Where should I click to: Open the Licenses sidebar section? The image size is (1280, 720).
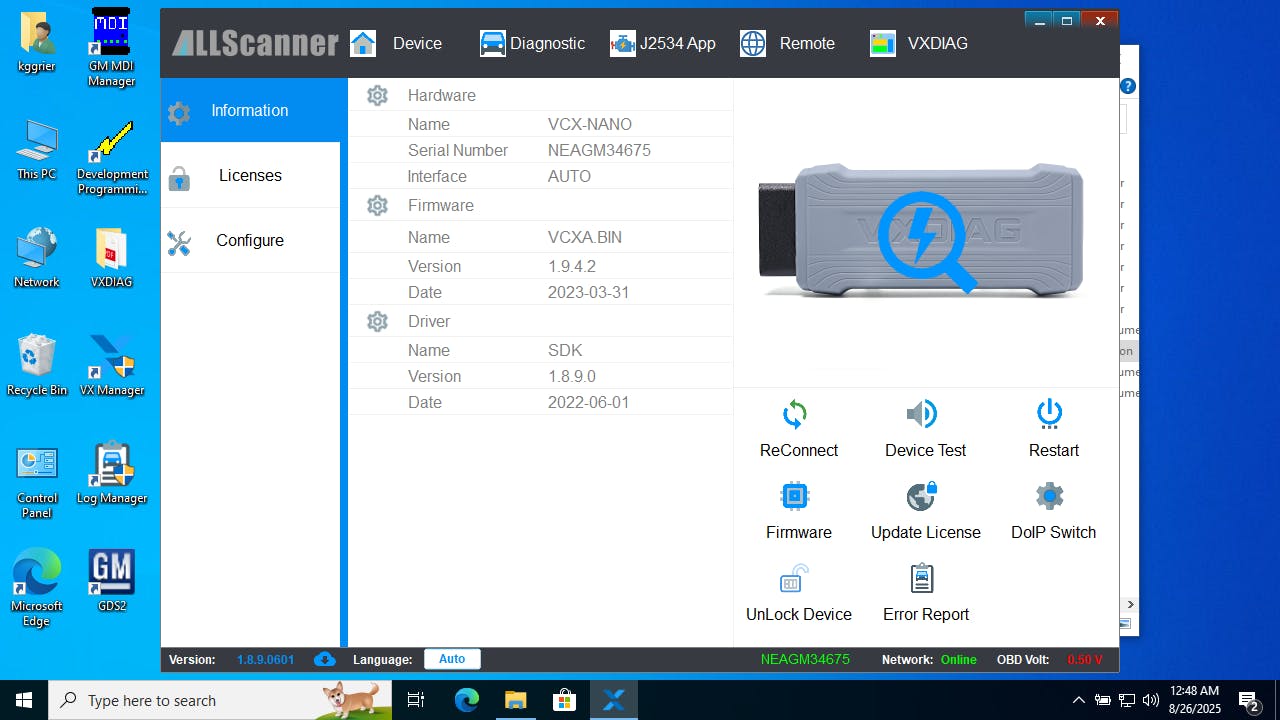pos(250,175)
